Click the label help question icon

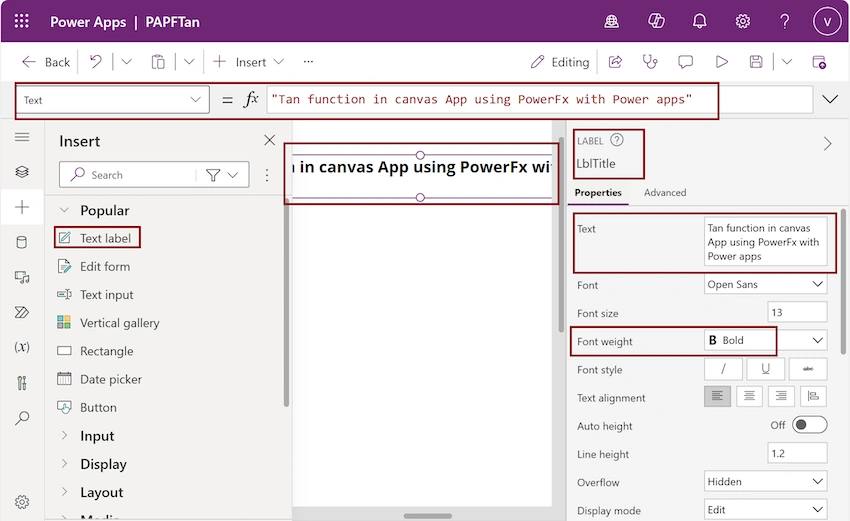pos(617,140)
